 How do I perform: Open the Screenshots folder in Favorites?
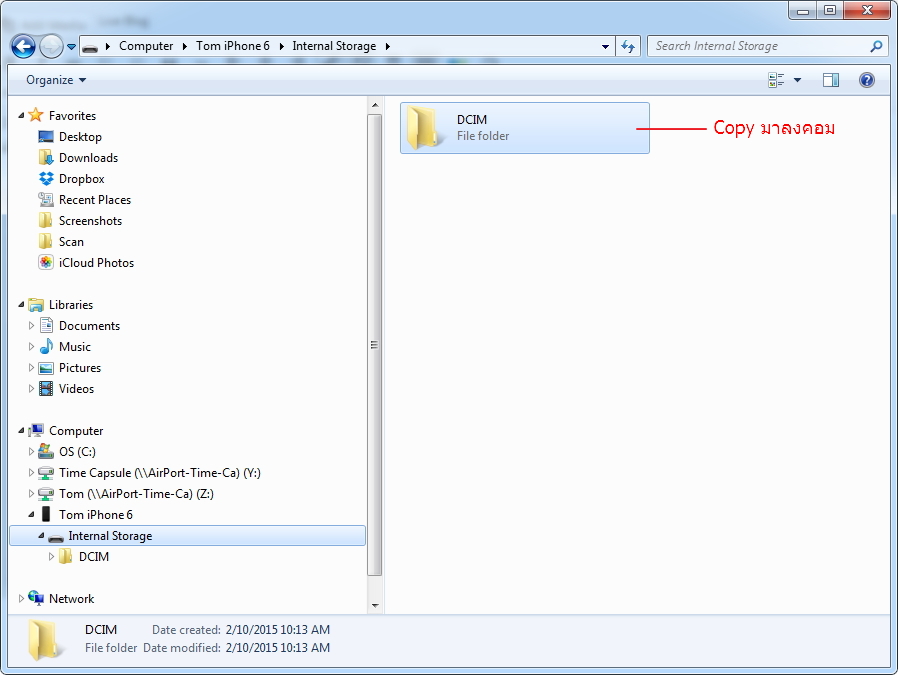(x=90, y=221)
